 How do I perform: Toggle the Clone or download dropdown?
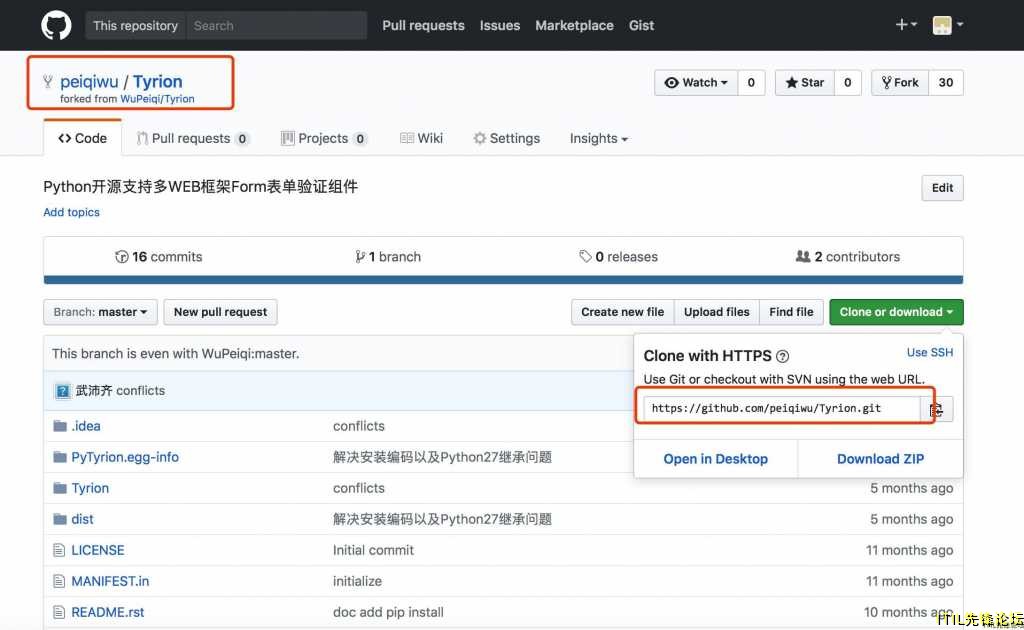896,312
